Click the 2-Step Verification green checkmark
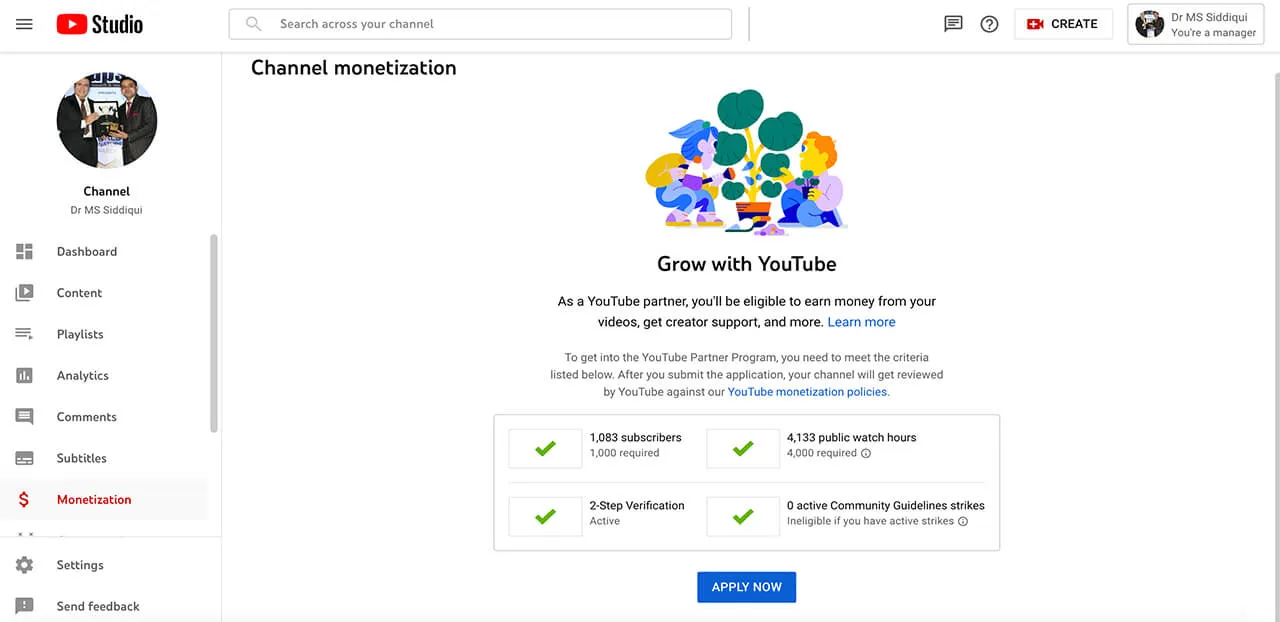This screenshot has height=622, width=1280. [545, 517]
